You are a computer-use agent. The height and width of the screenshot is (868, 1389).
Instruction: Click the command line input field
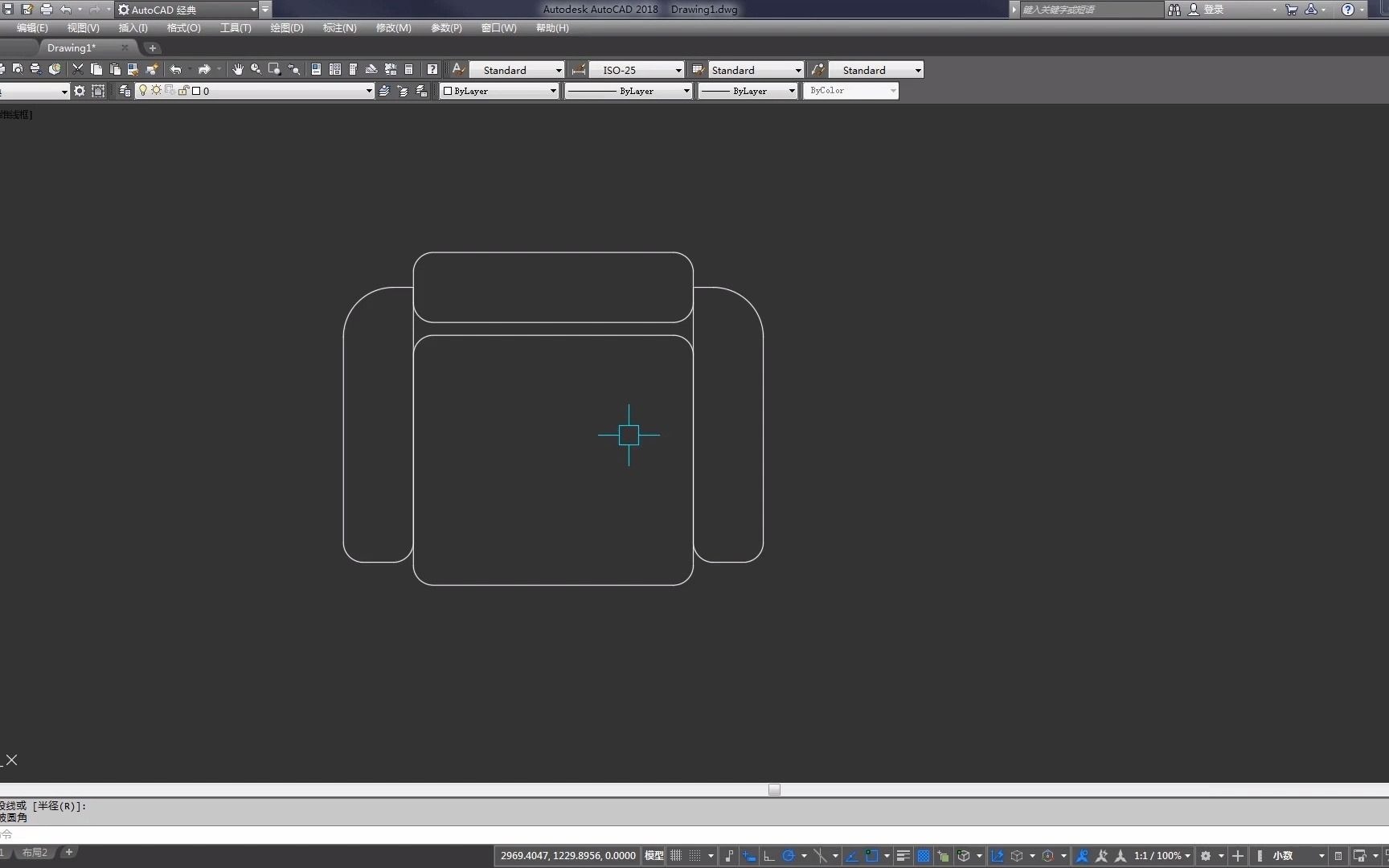coord(694,835)
